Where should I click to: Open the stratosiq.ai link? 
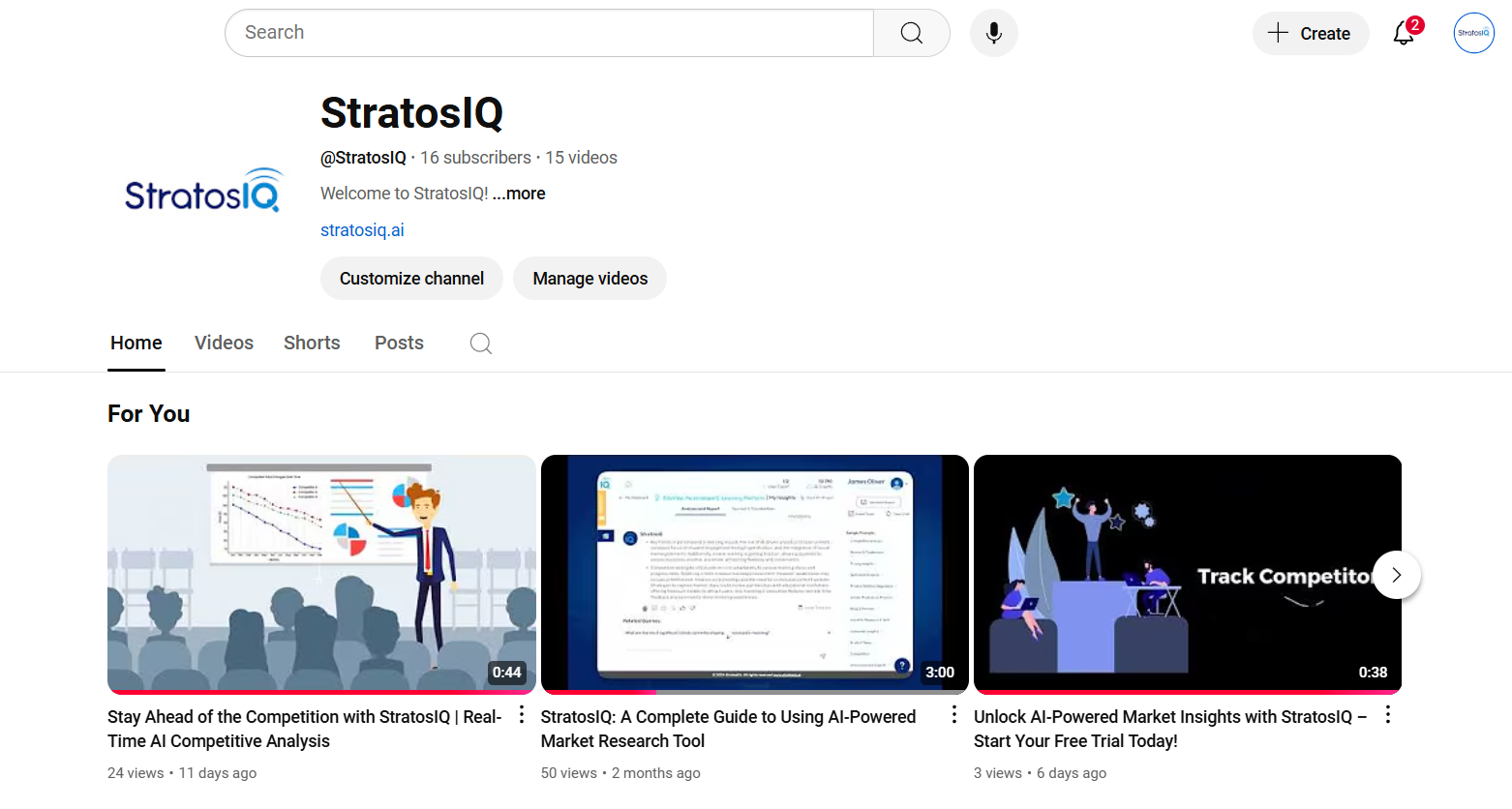coord(362,229)
